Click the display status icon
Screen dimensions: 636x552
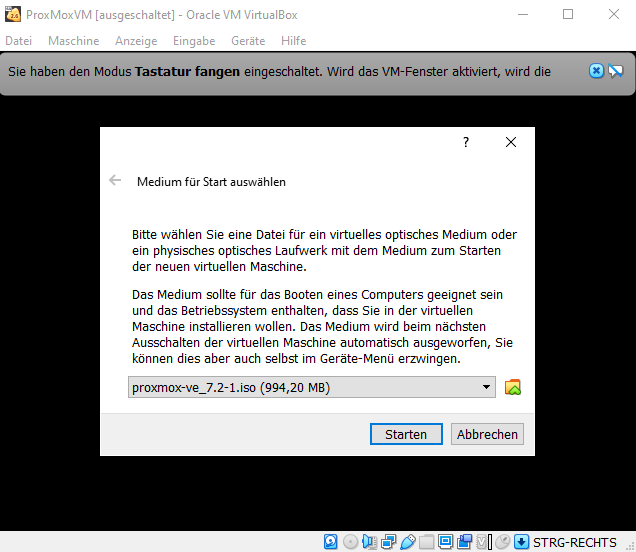pyautogui.click(x=445, y=542)
